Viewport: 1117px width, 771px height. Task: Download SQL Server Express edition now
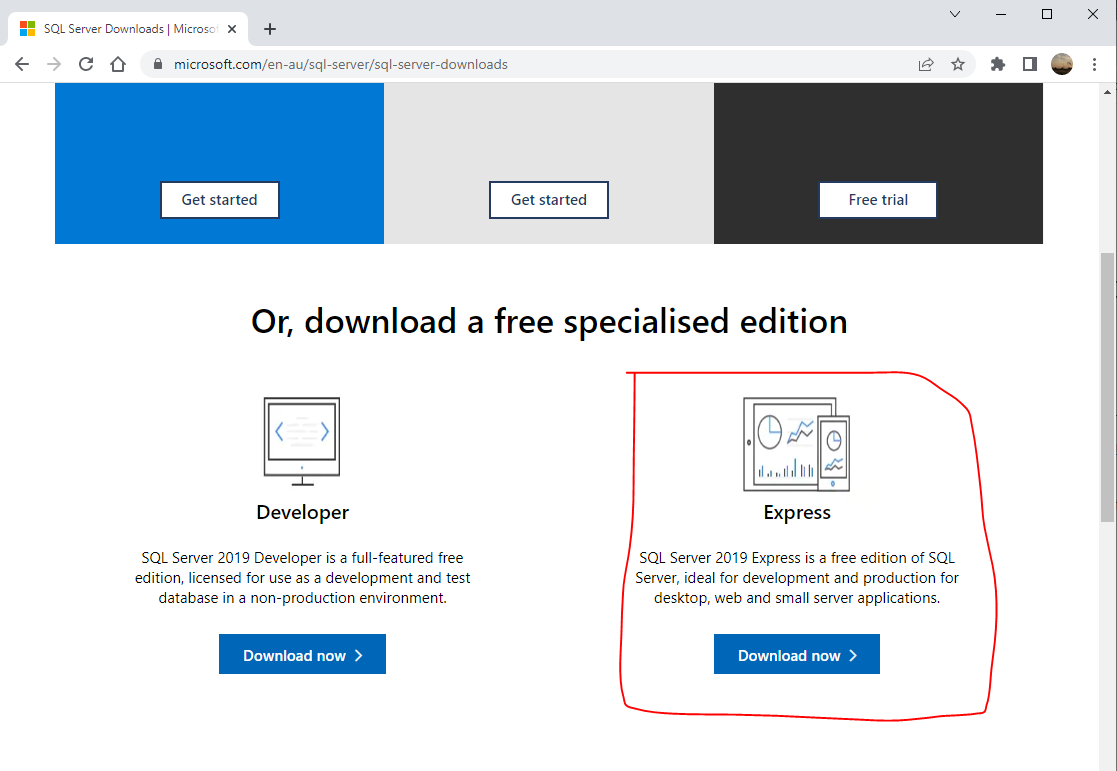pyautogui.click(x=796, y=654)
